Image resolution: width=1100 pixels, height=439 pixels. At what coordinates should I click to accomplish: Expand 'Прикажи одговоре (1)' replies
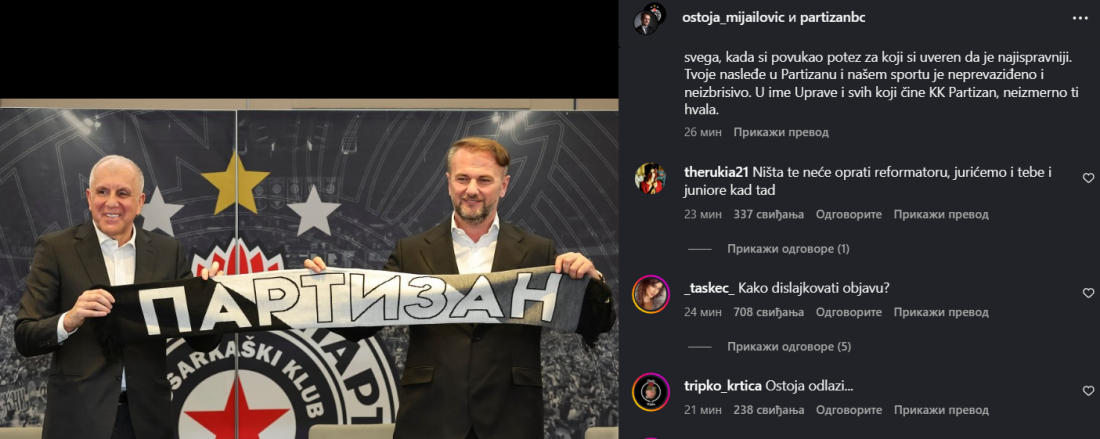pyautogui.click(x=788, y=249)
